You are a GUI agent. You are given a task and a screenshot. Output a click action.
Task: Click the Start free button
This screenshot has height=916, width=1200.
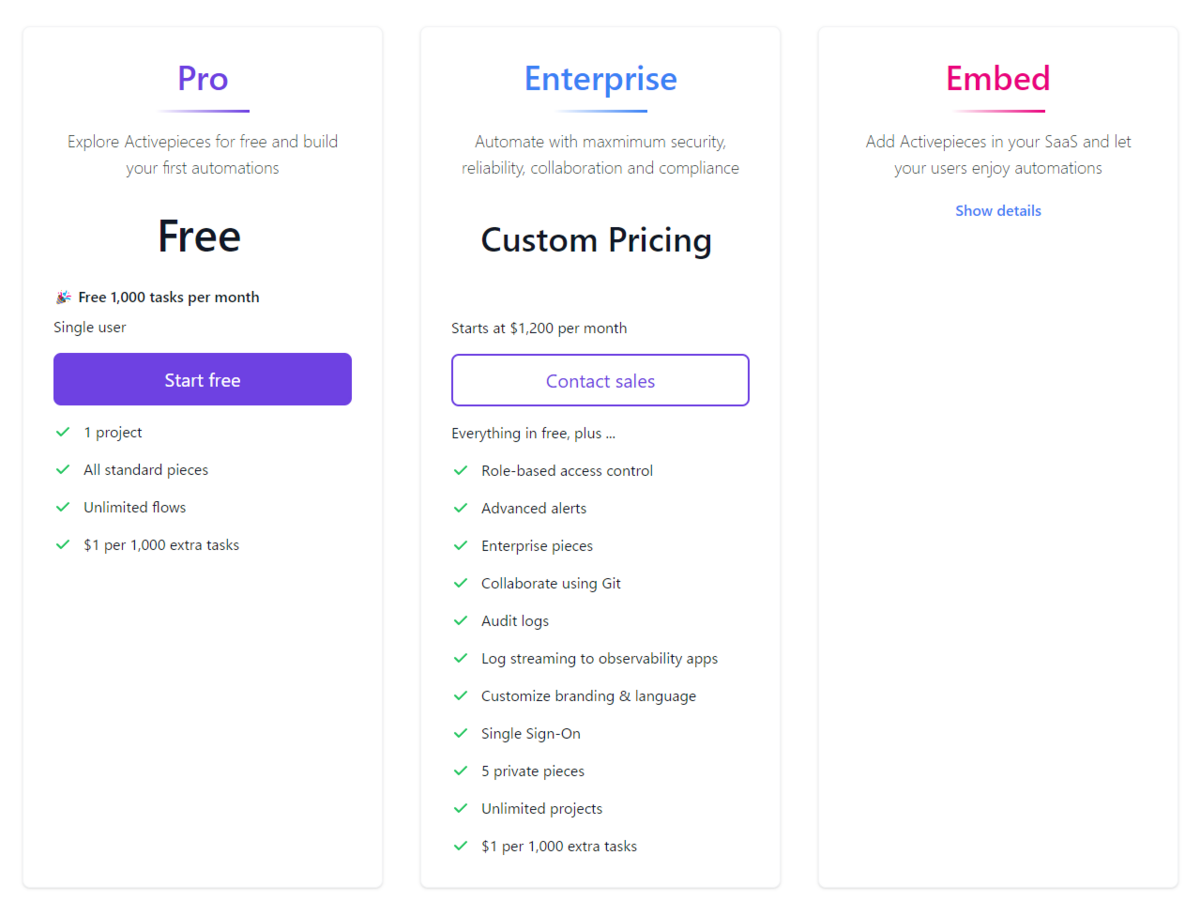click(202, 379)
